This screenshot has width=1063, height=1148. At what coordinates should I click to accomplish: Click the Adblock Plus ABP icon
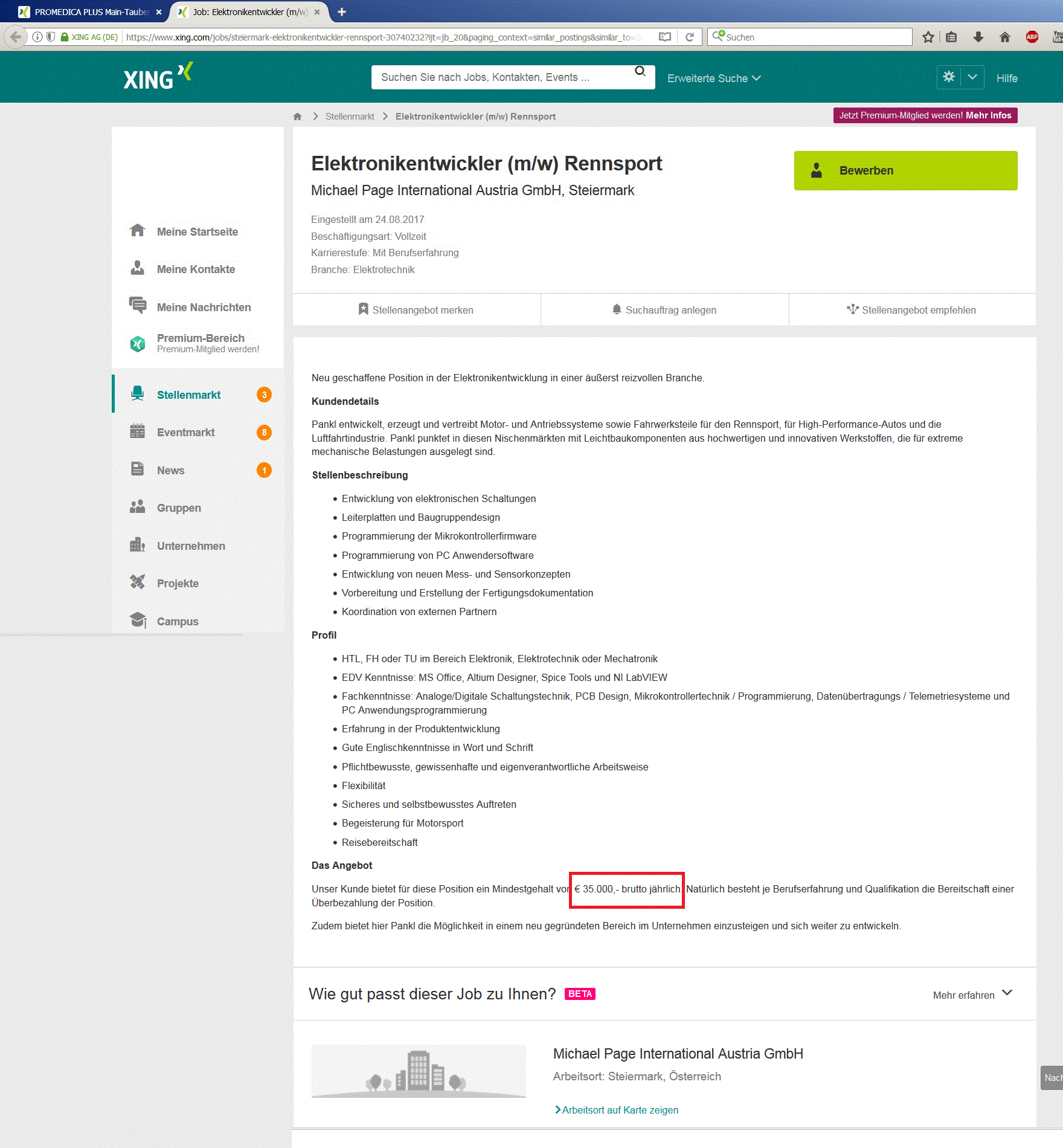pyautogui.click(x=1032, y=37)
